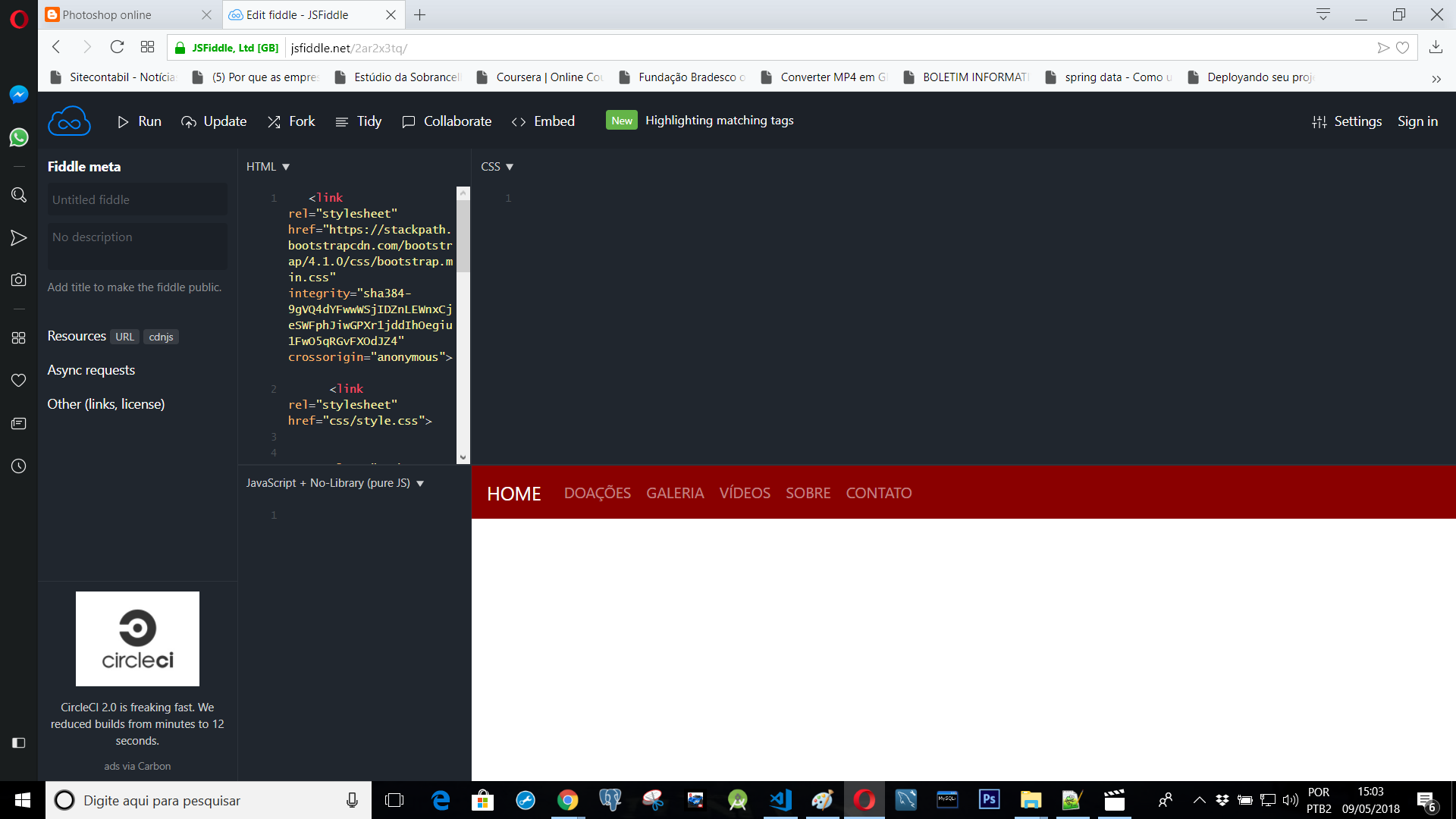
Task: Open a new browser tab
Action: point(419,14)
